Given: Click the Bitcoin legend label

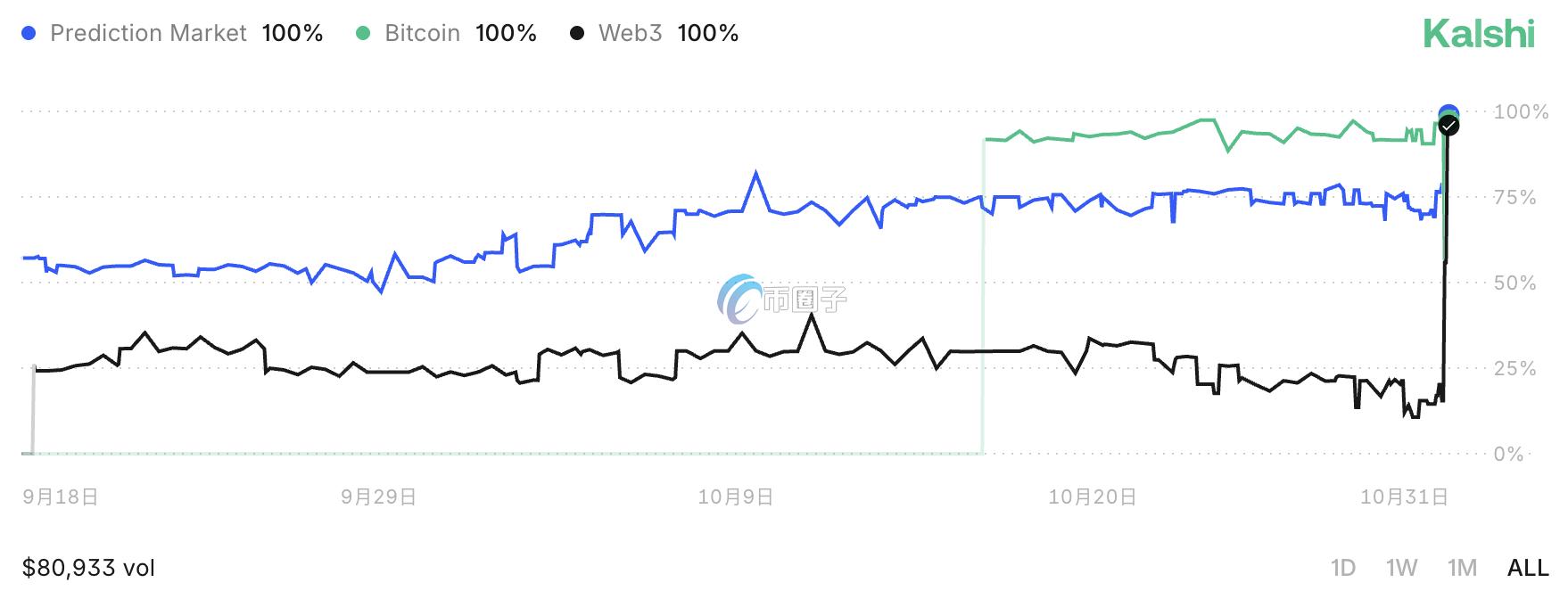Looking at the screenshot, I should tap(422, 34).
